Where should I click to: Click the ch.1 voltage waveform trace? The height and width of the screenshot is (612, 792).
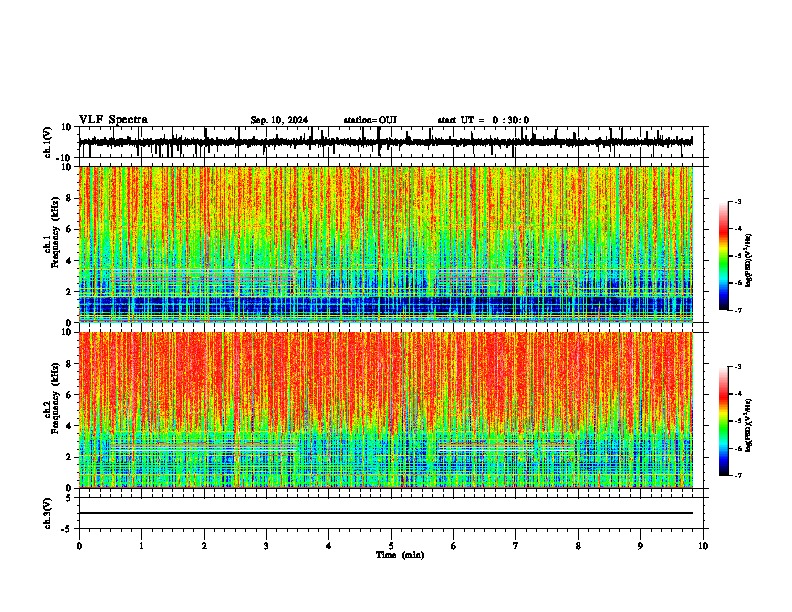pyautogui.click(x=385, y=142)
